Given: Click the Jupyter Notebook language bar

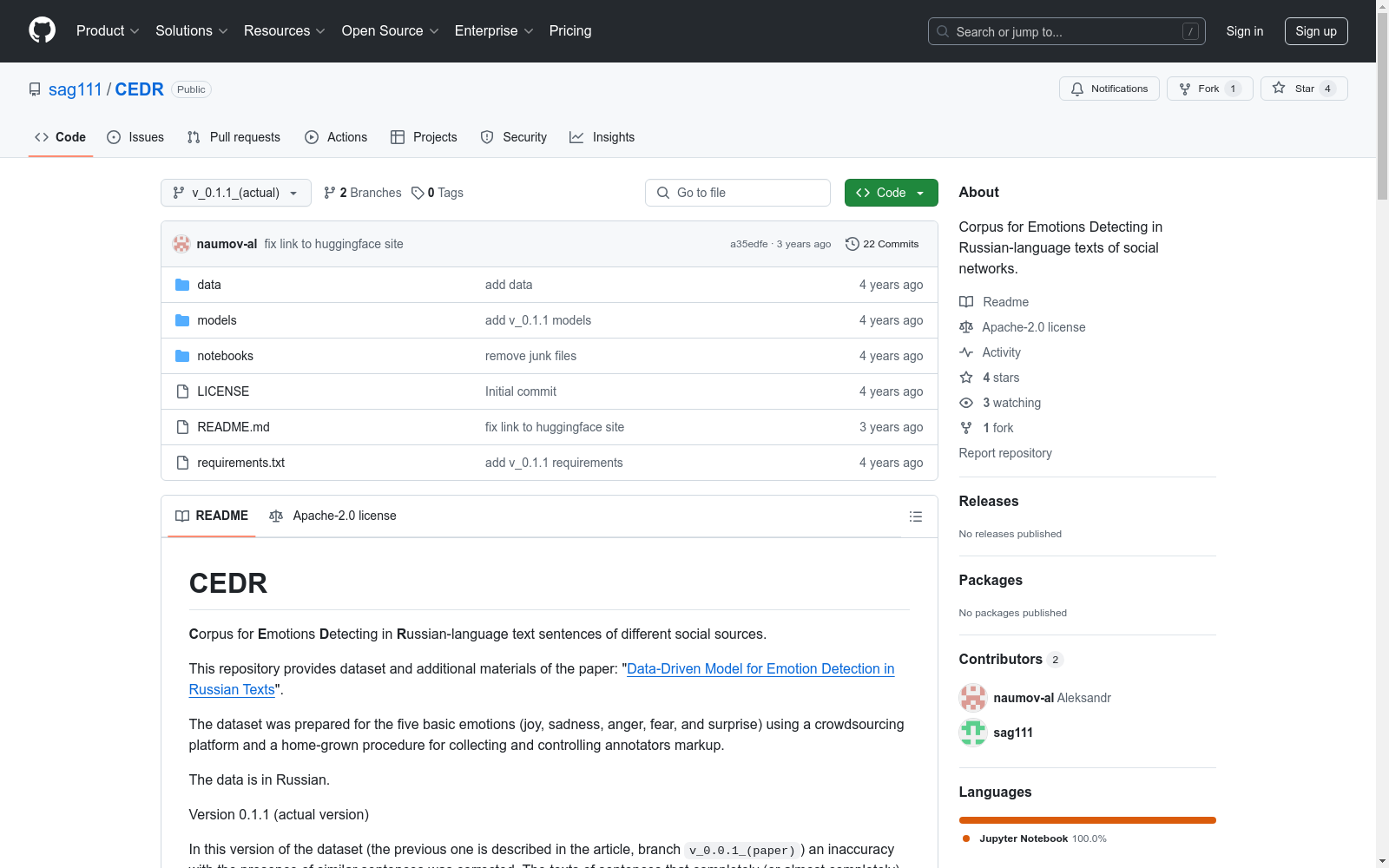Looking at the screenshot, I should 1088,820.
